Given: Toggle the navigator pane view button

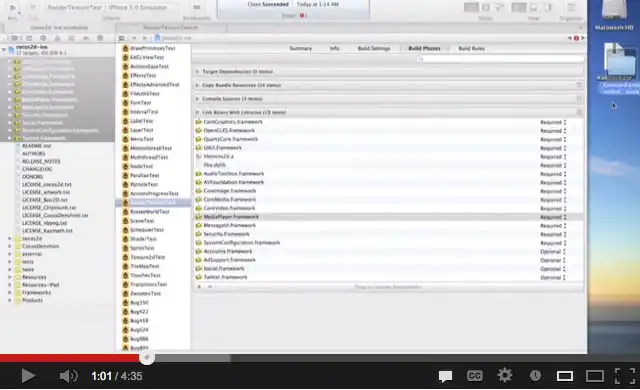Looking at the screenshot, I should (519, 7).
